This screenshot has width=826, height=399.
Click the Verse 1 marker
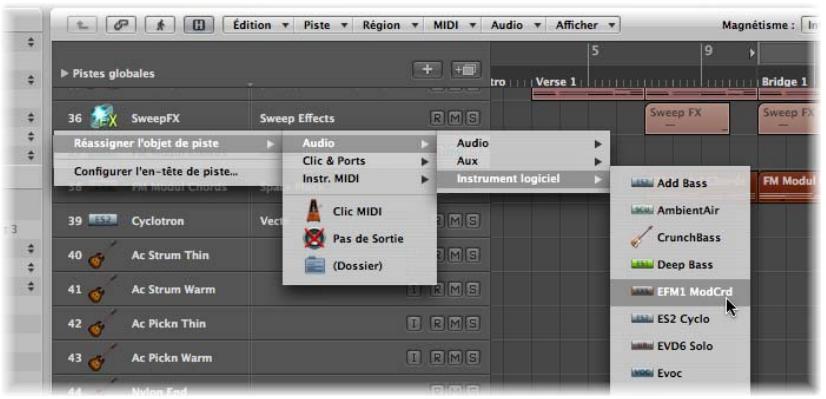point(556,82)
